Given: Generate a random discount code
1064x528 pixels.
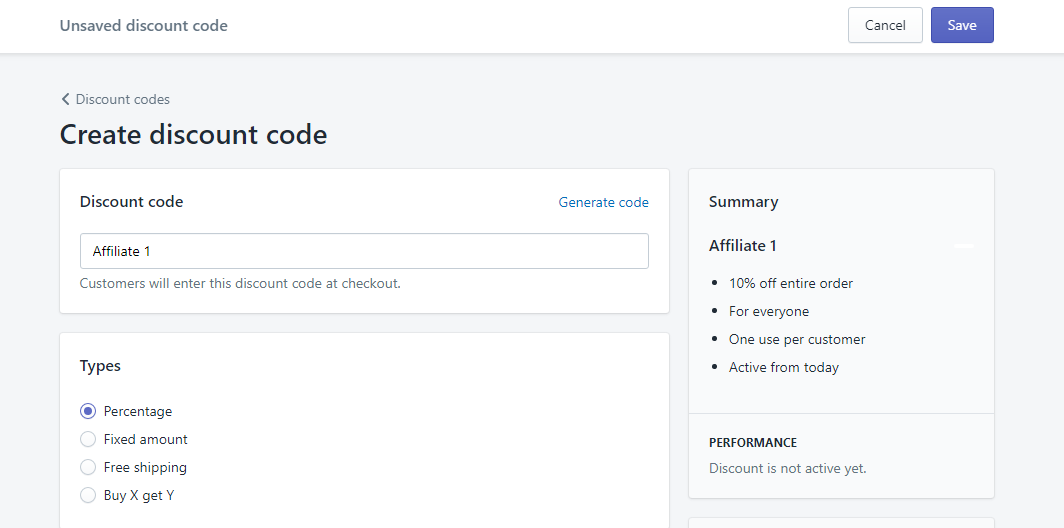Looking at the screenshot, I should tap(603, 202).
